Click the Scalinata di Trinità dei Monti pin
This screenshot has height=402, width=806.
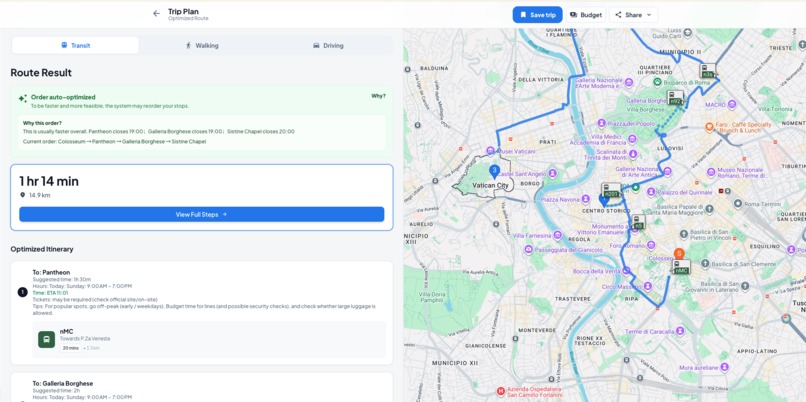[633, 154]
